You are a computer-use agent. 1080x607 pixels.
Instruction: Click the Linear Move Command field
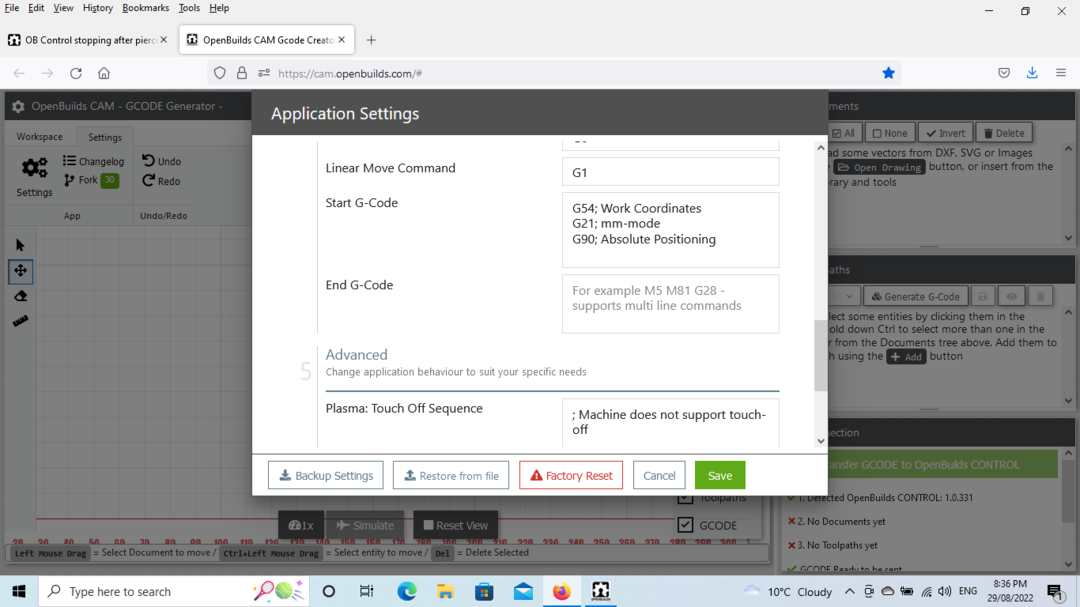[x=671, y=172]
